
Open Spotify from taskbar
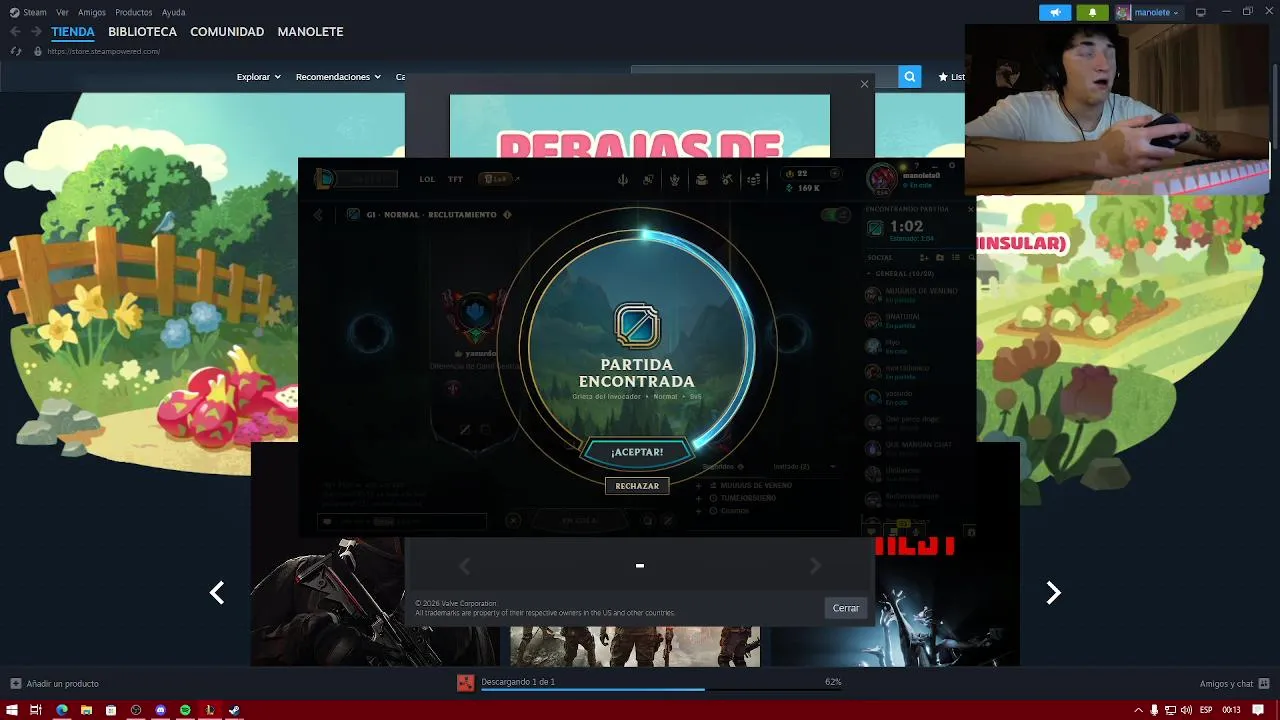(185, 710)
